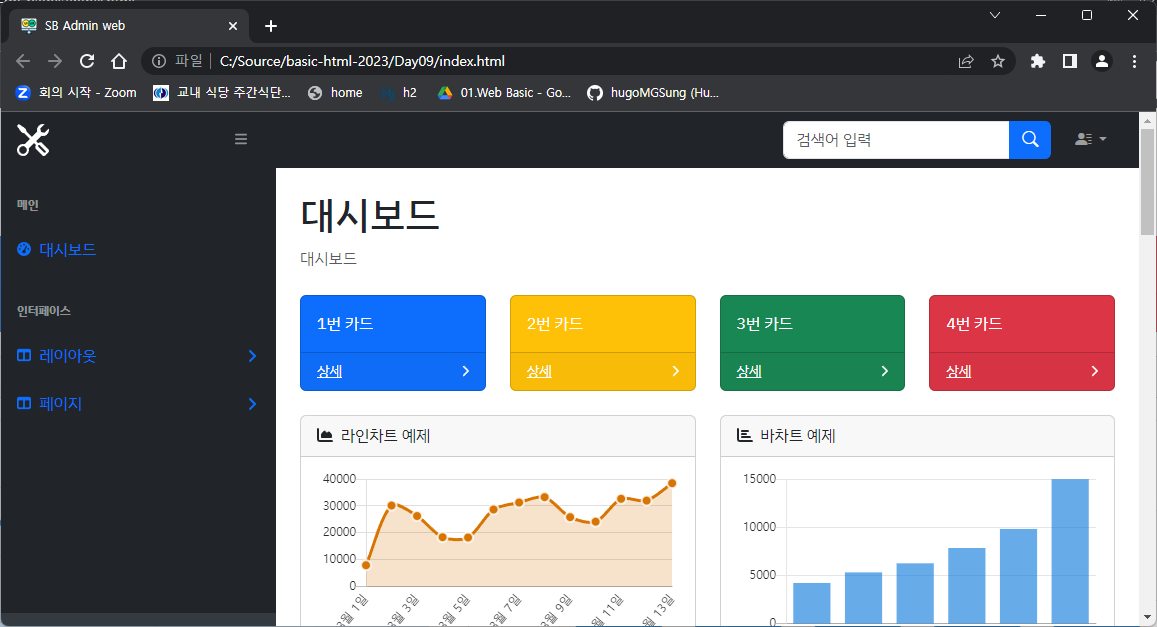Open the 교내 식당 주간식단 bookmark
Screen dimensions: 1157x627
pos(222,92)
